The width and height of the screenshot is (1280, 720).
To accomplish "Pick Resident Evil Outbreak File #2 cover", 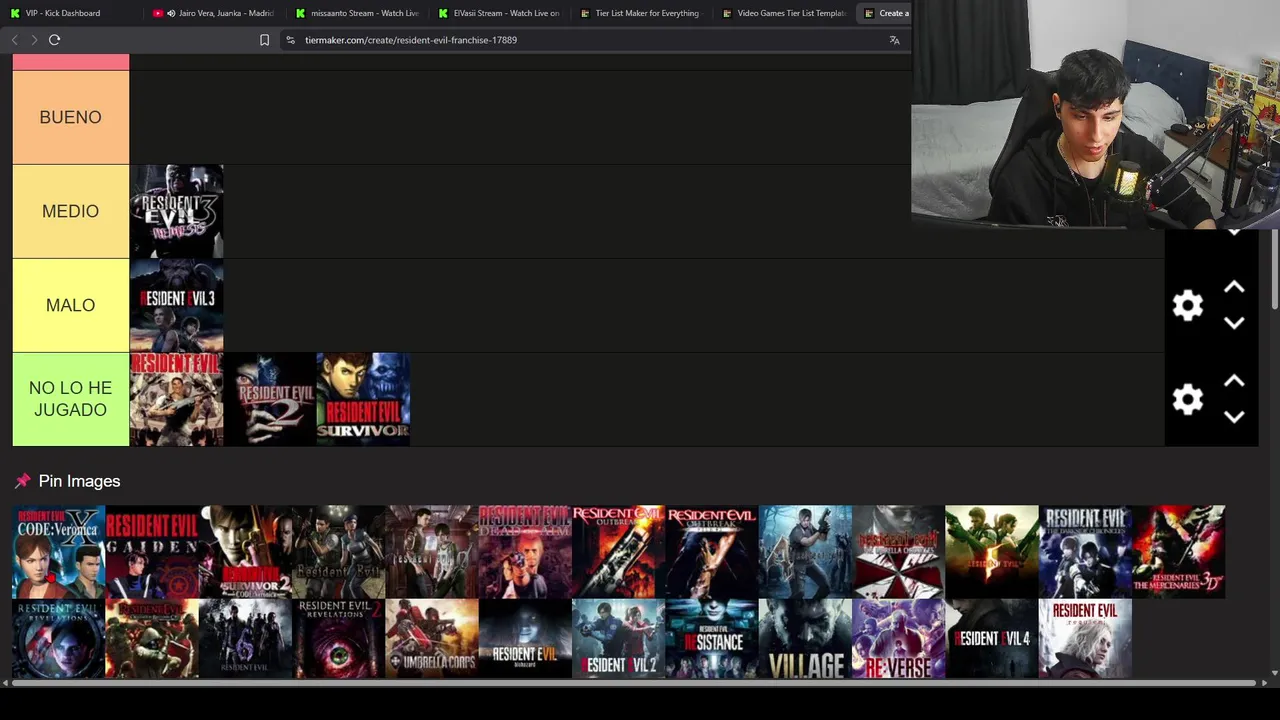I will (711, 552).
